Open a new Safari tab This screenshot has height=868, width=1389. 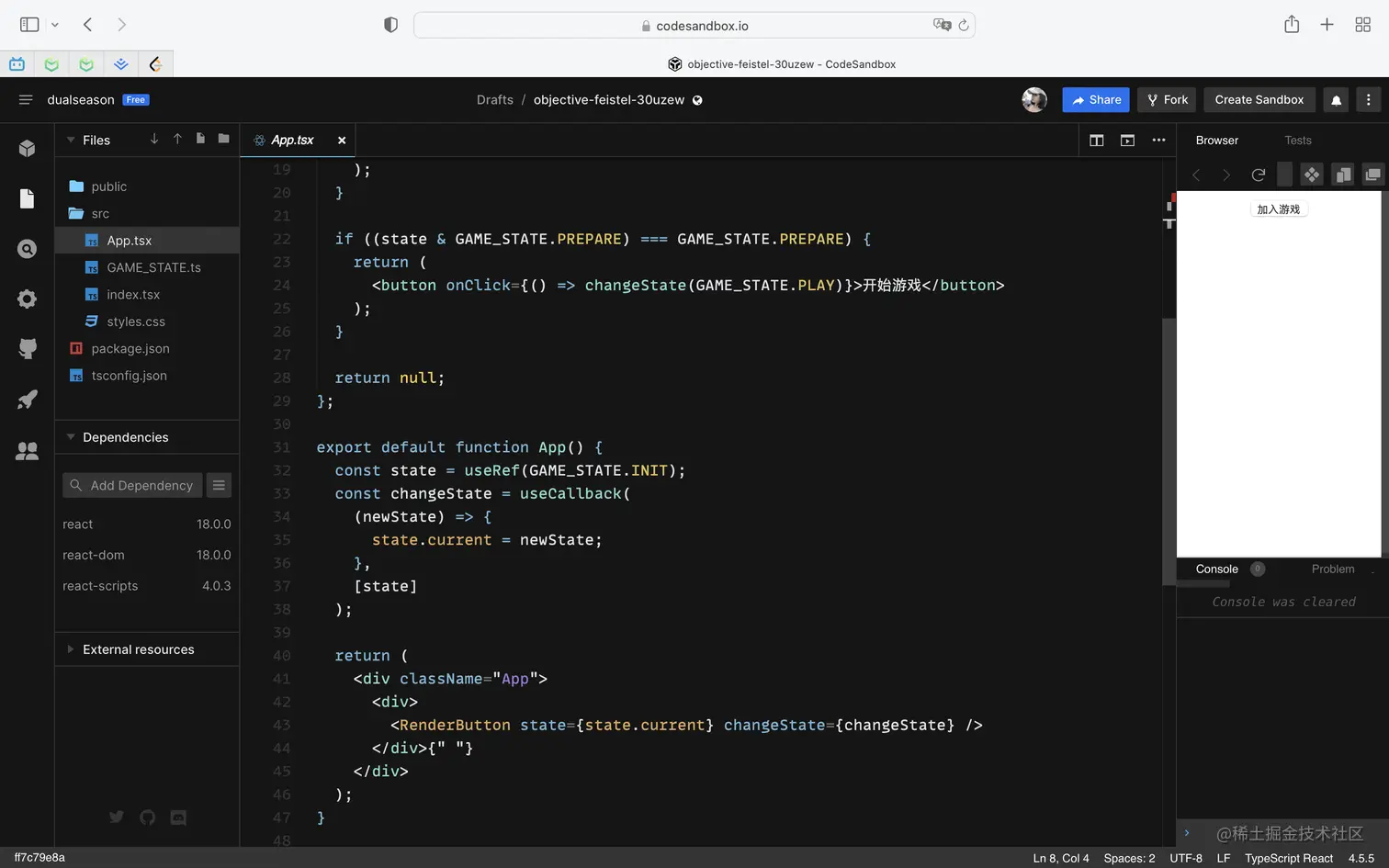point(1327,25)
